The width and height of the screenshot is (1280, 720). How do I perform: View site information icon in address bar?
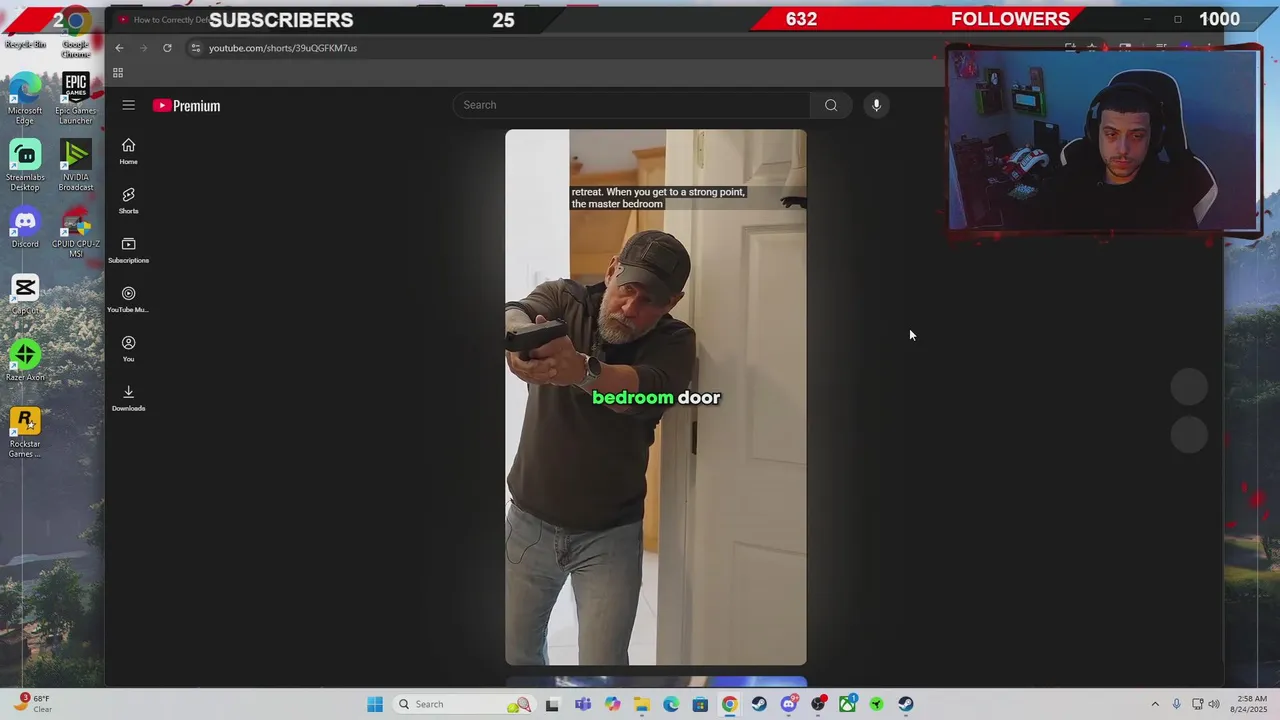(x=196, y=48)
